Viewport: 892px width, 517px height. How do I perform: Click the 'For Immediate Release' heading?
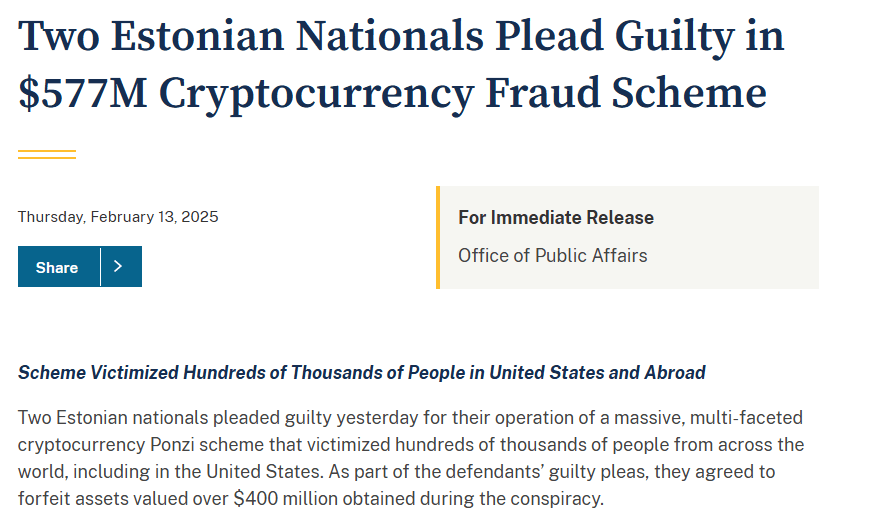tap(556, 217)
